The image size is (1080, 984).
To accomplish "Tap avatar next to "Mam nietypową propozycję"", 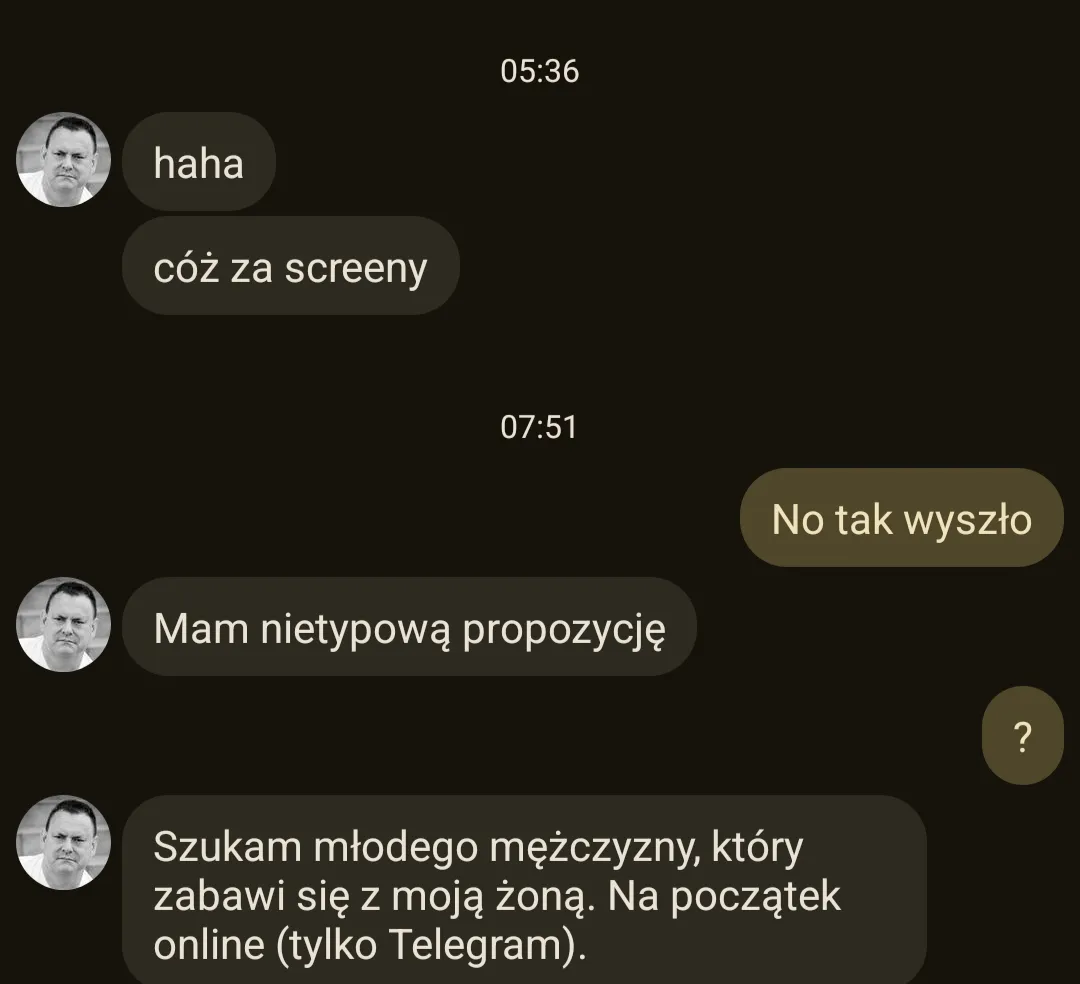I will click(63, 625).
